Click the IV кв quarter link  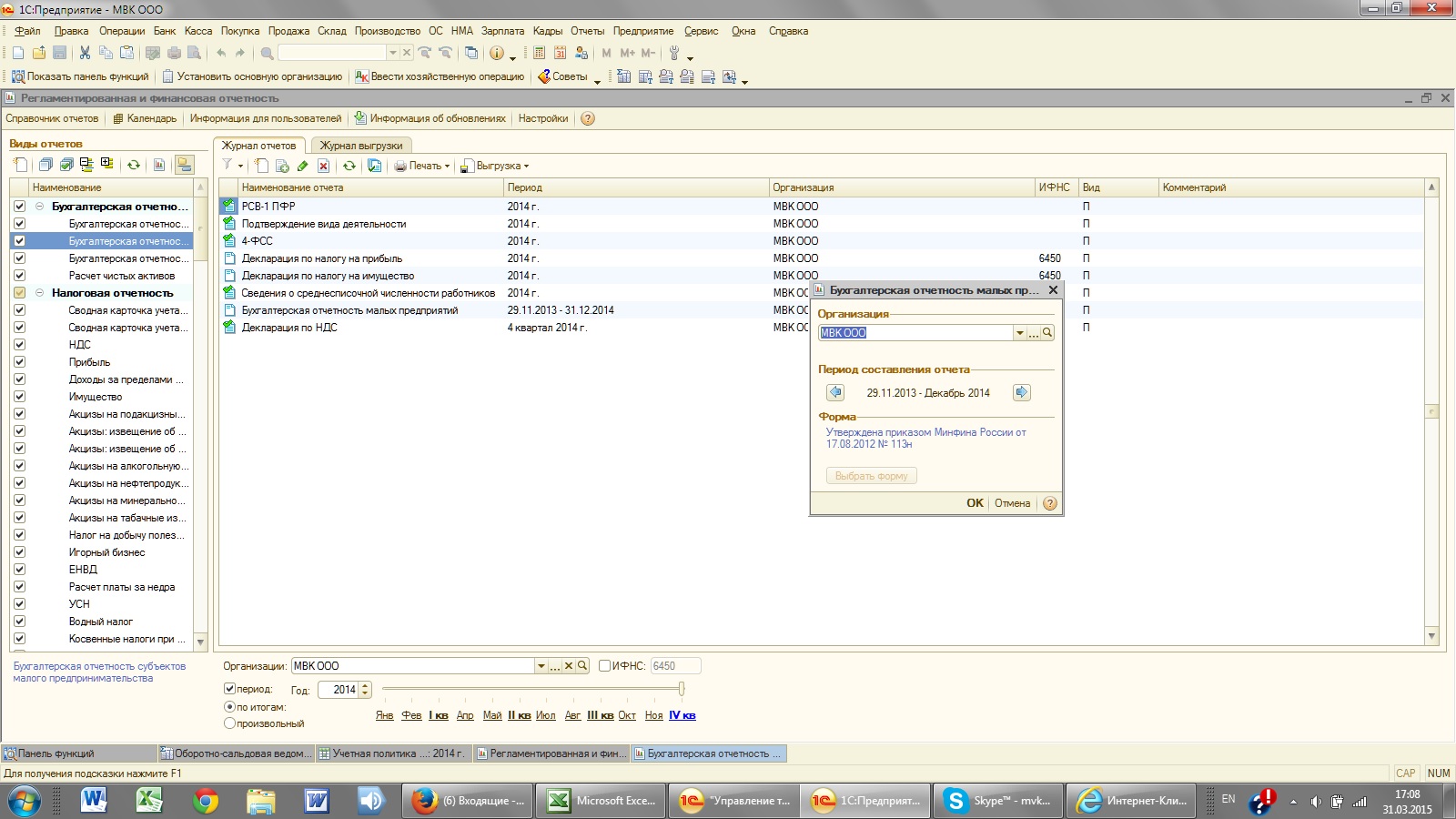pyautogui.click(x=682, y=715)
